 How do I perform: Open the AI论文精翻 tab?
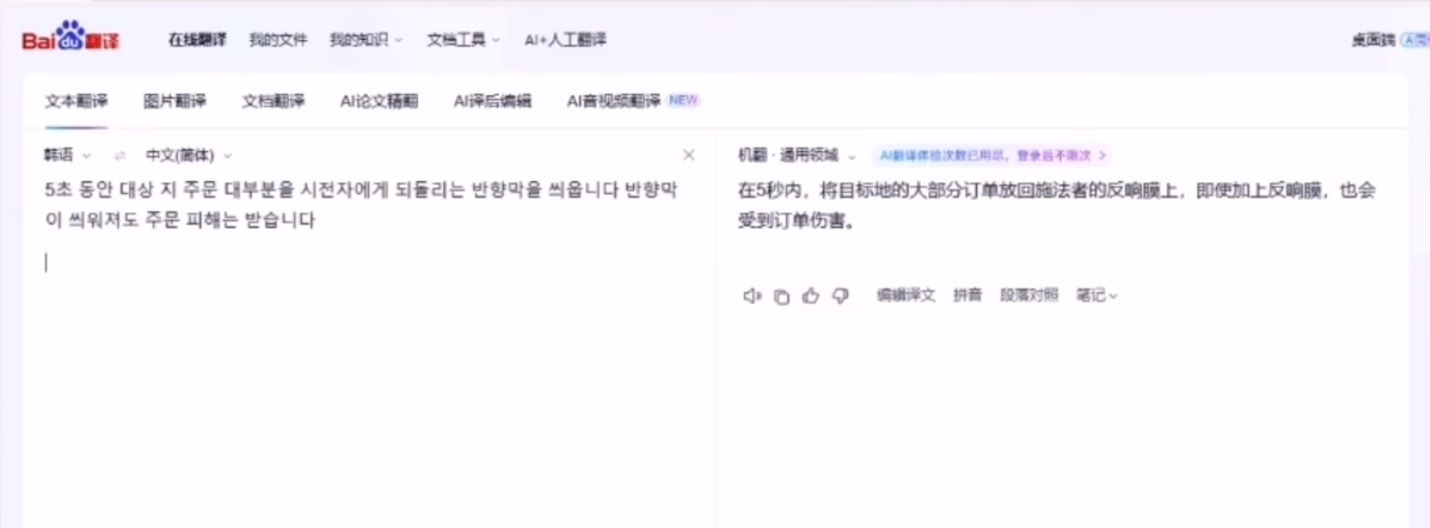(x=379, y=100)
